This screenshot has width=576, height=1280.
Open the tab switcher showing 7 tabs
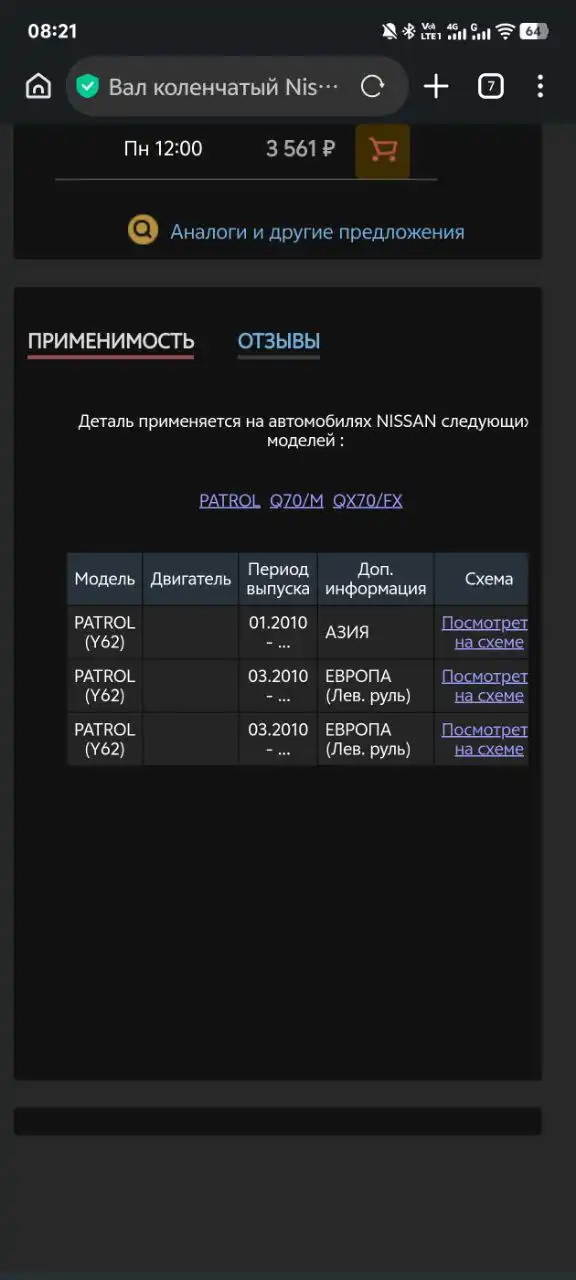coord(490,86)
